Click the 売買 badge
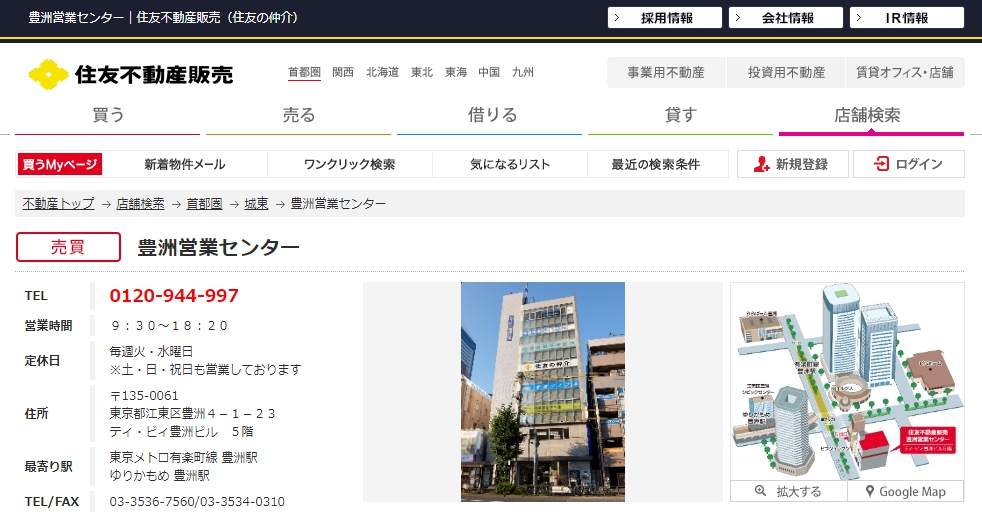 pyautogui.click(x=68, y=247)
